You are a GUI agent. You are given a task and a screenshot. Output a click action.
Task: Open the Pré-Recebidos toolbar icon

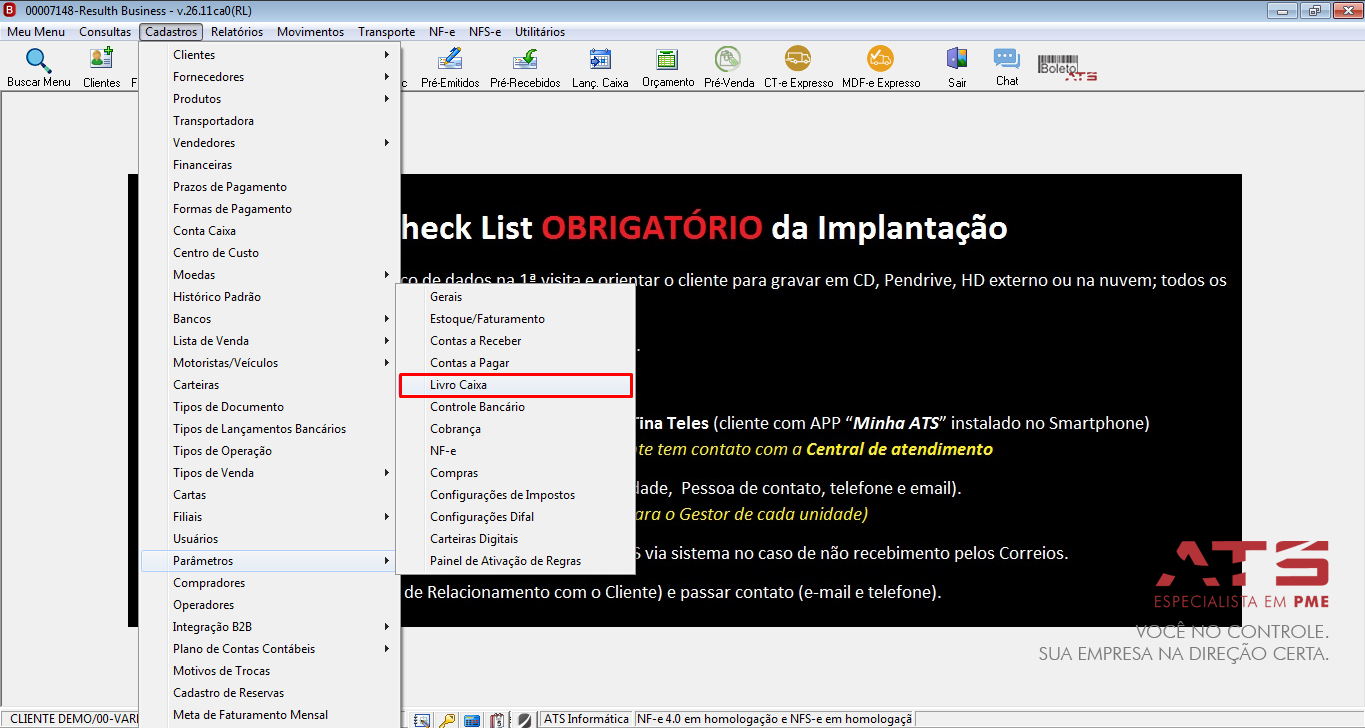(525, 67)
